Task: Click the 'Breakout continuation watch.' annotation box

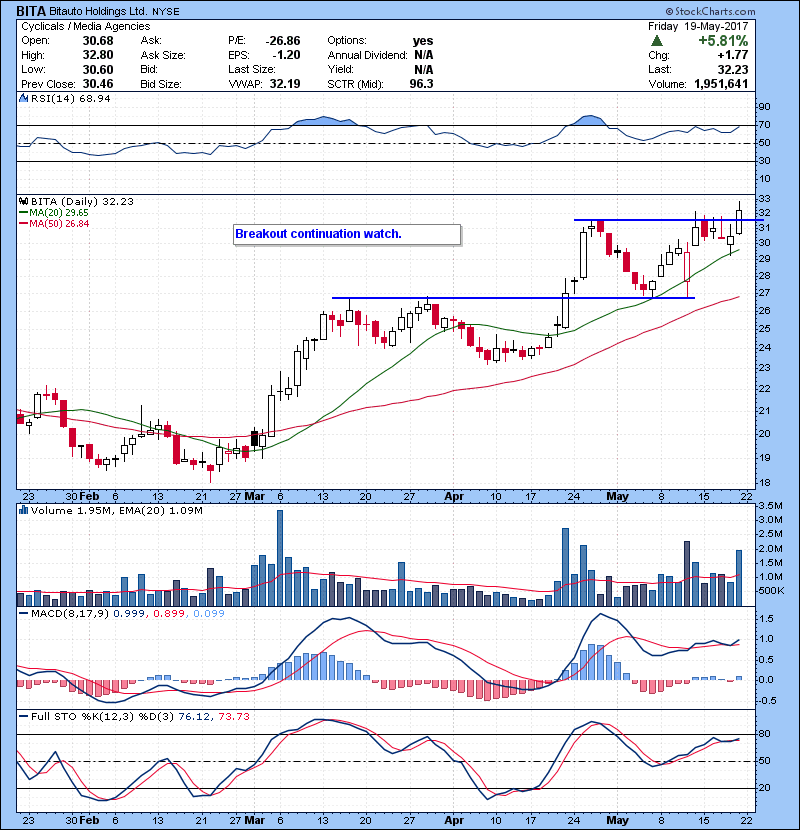Action: pyautogui.click(x=347, y=234)
